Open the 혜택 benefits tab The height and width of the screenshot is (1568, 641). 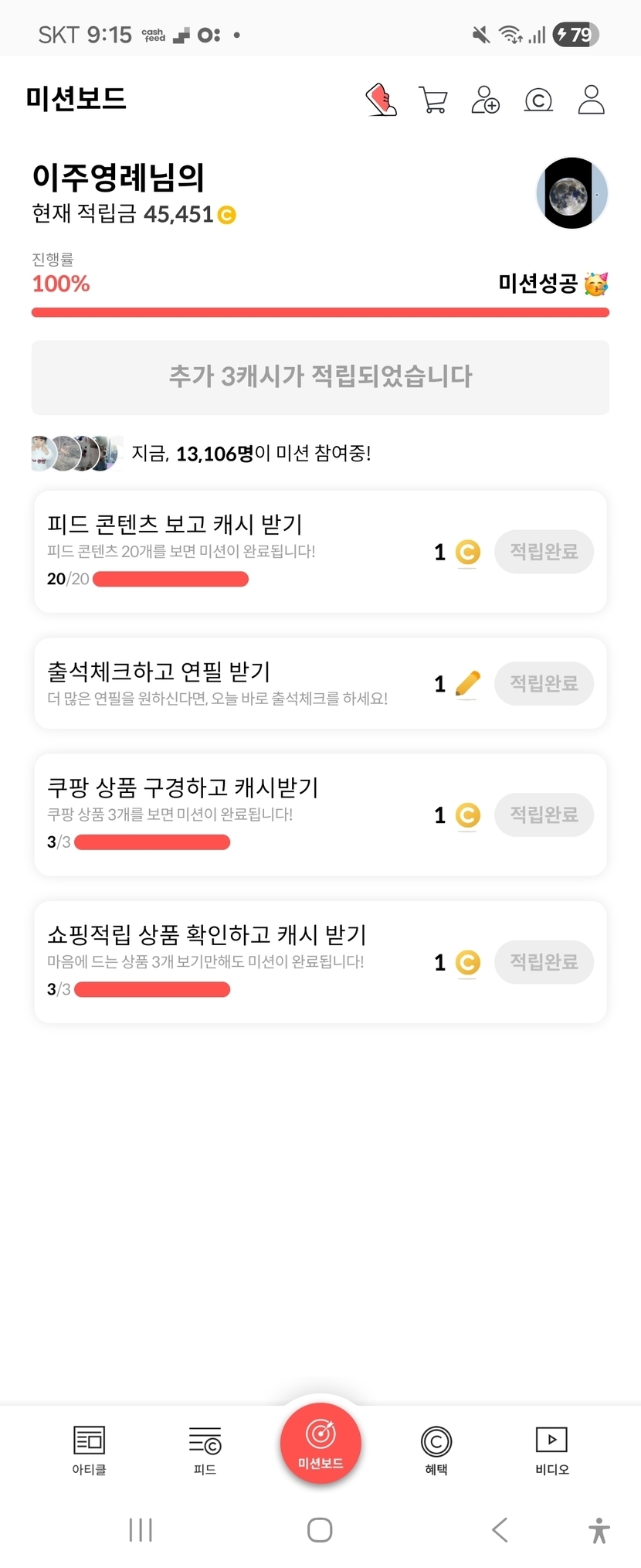pyautogui.click(x=436, y=1449)
